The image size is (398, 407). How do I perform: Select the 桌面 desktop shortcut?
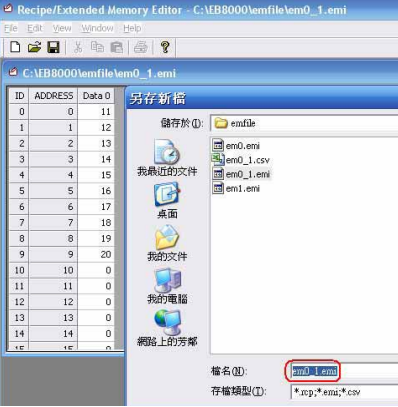point(167,200)
